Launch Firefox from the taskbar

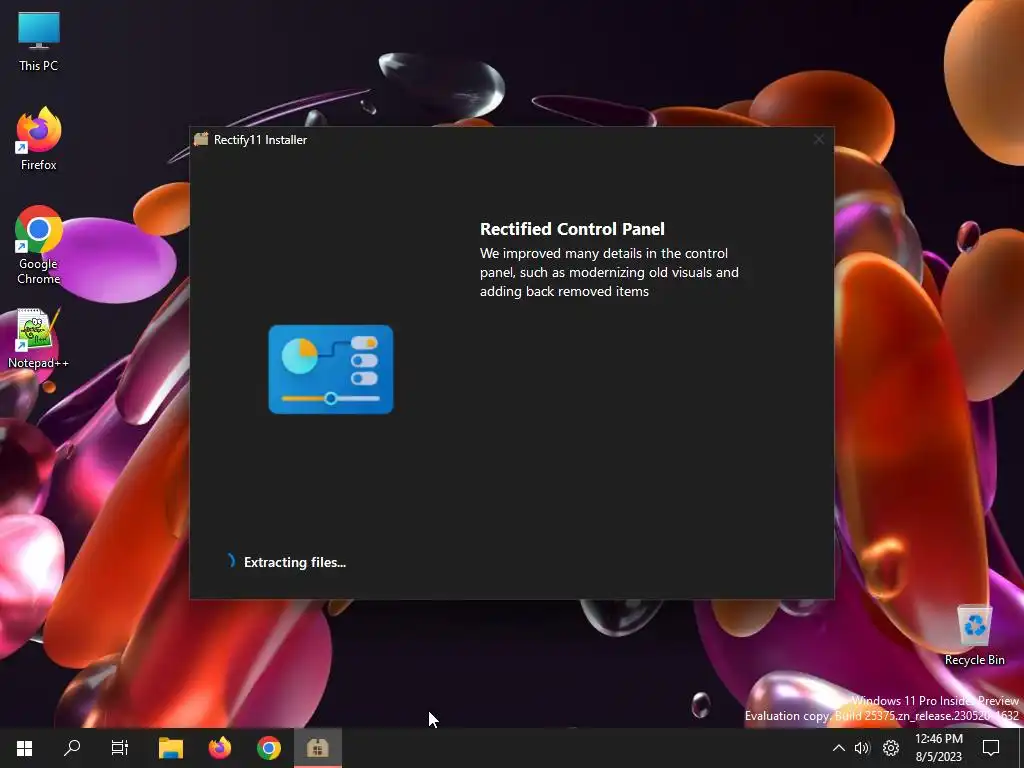pyautogui.click(x=220, y=748)
